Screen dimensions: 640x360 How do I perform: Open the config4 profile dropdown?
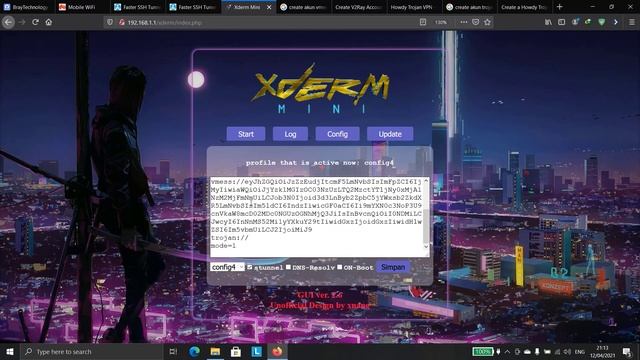pyautogui.click(x=227, y=267)
